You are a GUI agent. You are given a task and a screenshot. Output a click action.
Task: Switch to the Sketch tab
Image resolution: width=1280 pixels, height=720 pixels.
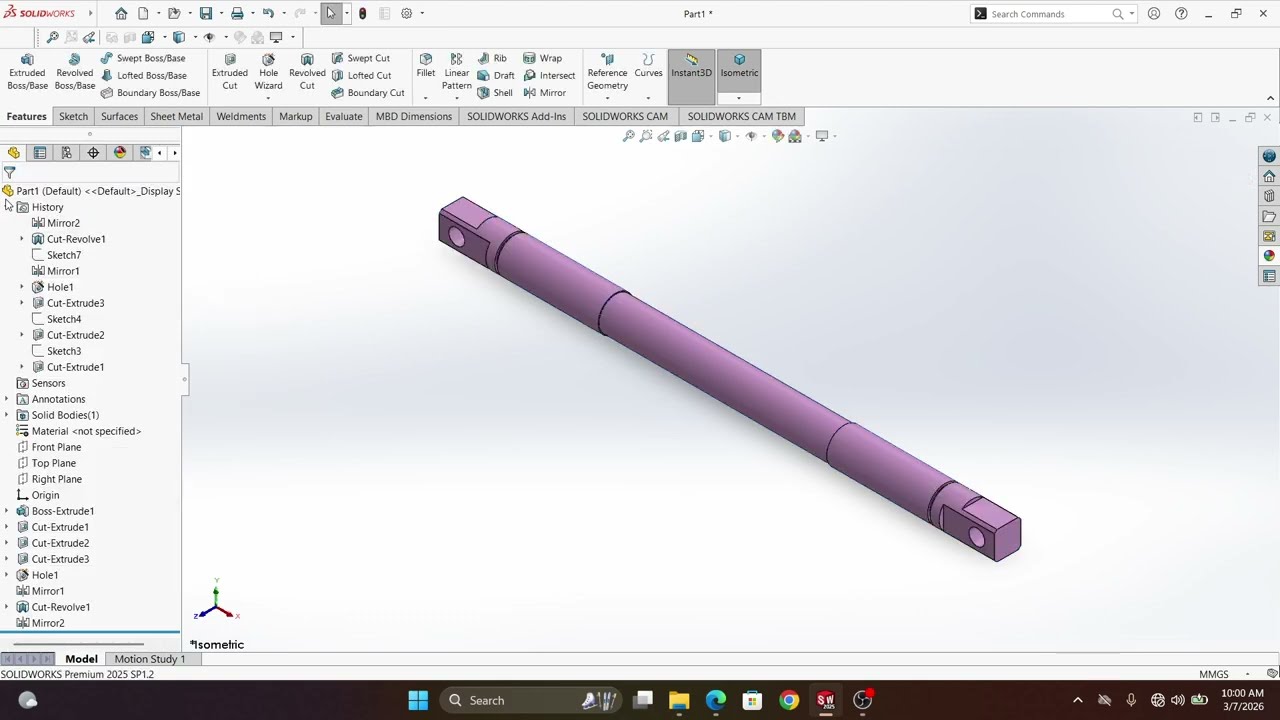point(73,116)
